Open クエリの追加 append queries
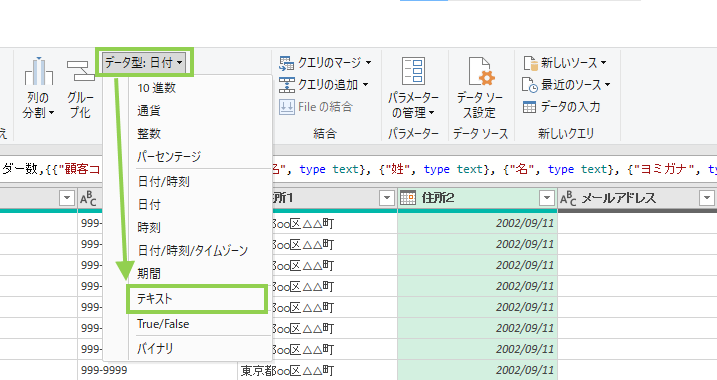Viewport: 717px width, 380px height. pos(324,84)
